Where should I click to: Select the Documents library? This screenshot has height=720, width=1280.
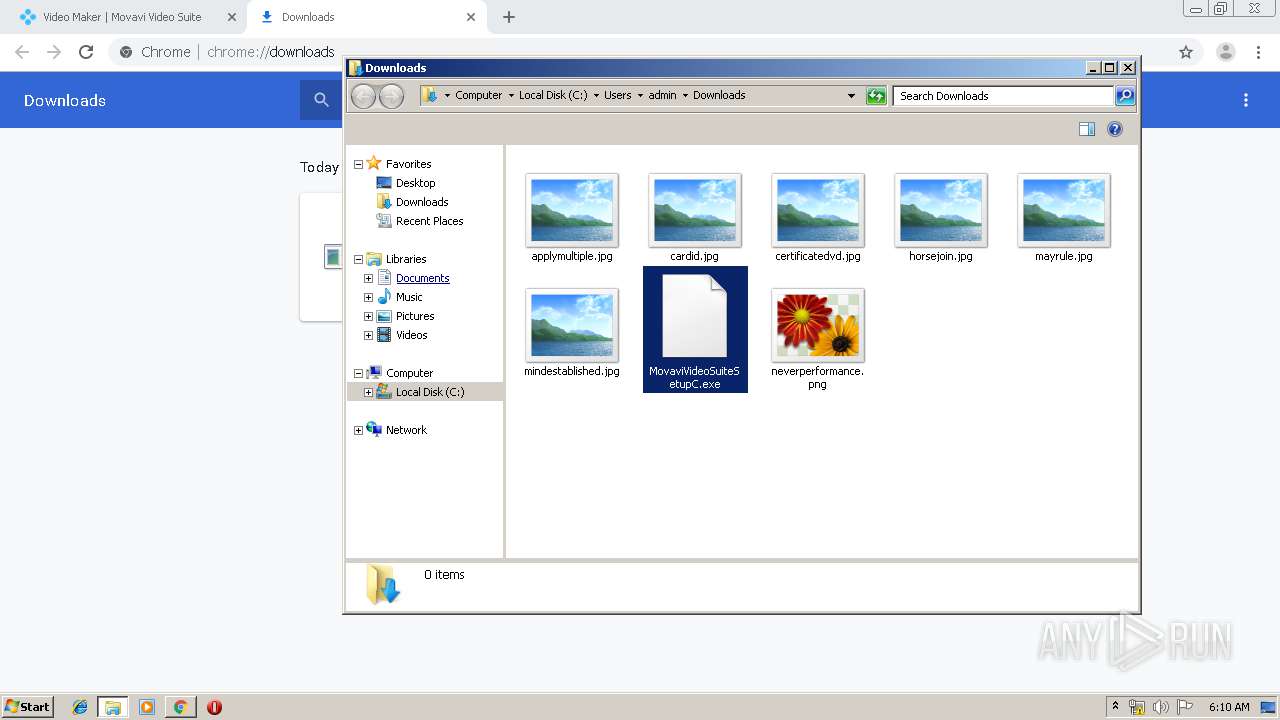pyautogui.click(x=422, y=278)
